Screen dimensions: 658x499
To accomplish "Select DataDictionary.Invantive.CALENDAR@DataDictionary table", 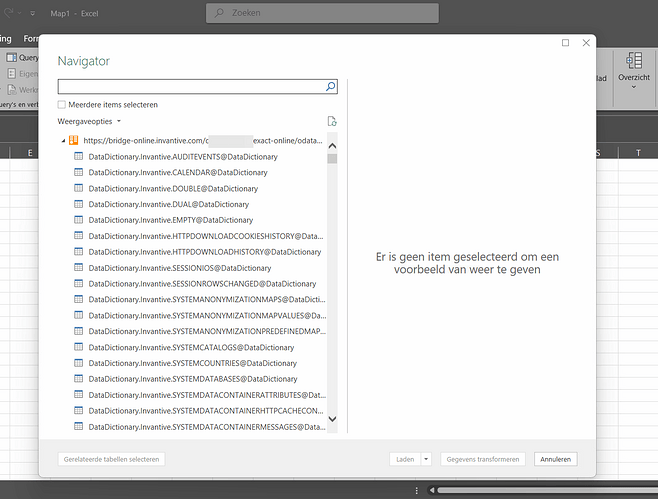I will pos(178,172).
